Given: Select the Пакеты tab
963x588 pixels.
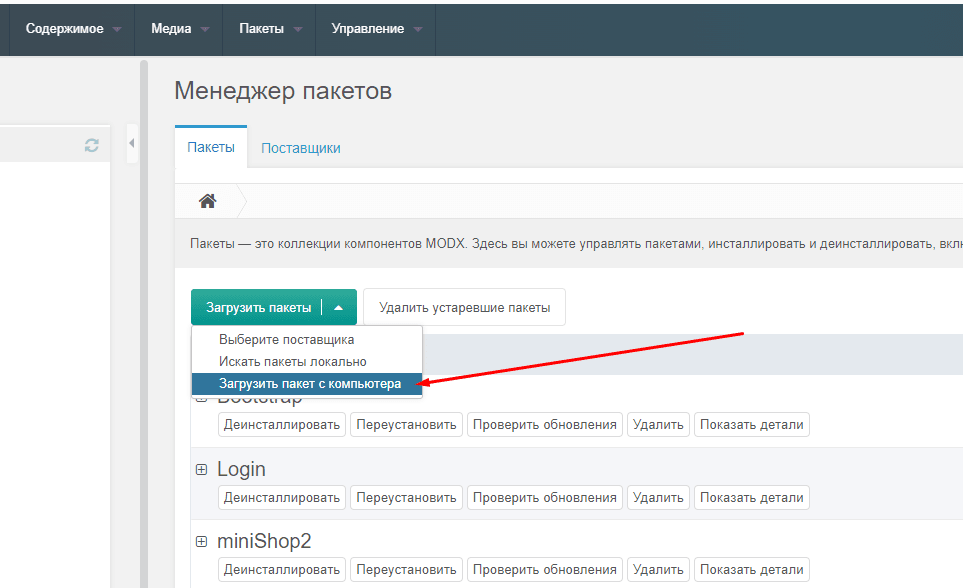Looking at the screenshot, I should 211,147.
